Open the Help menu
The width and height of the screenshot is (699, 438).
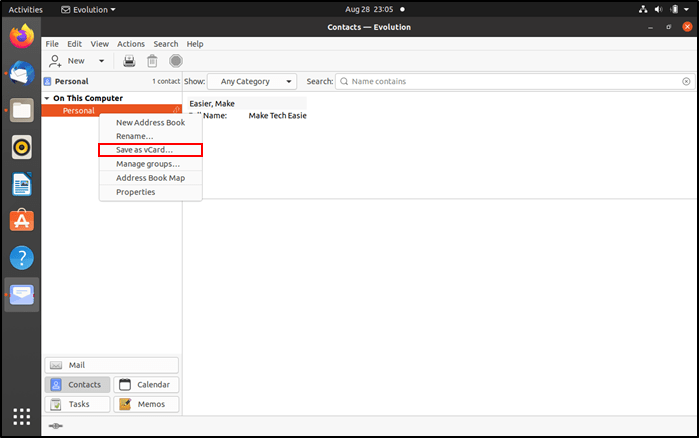pyautogui.click(x=195, y=44)
